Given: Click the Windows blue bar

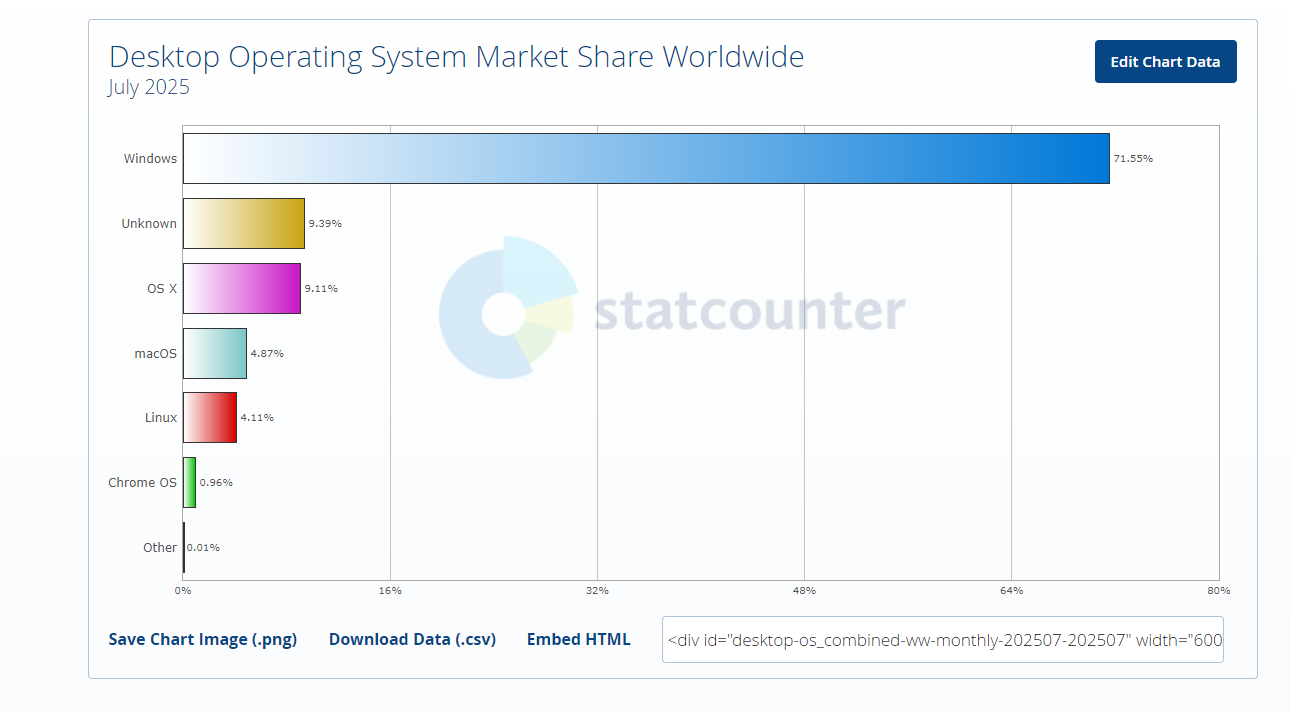Looking at the screenshot, I should click(x=646, y=159).
